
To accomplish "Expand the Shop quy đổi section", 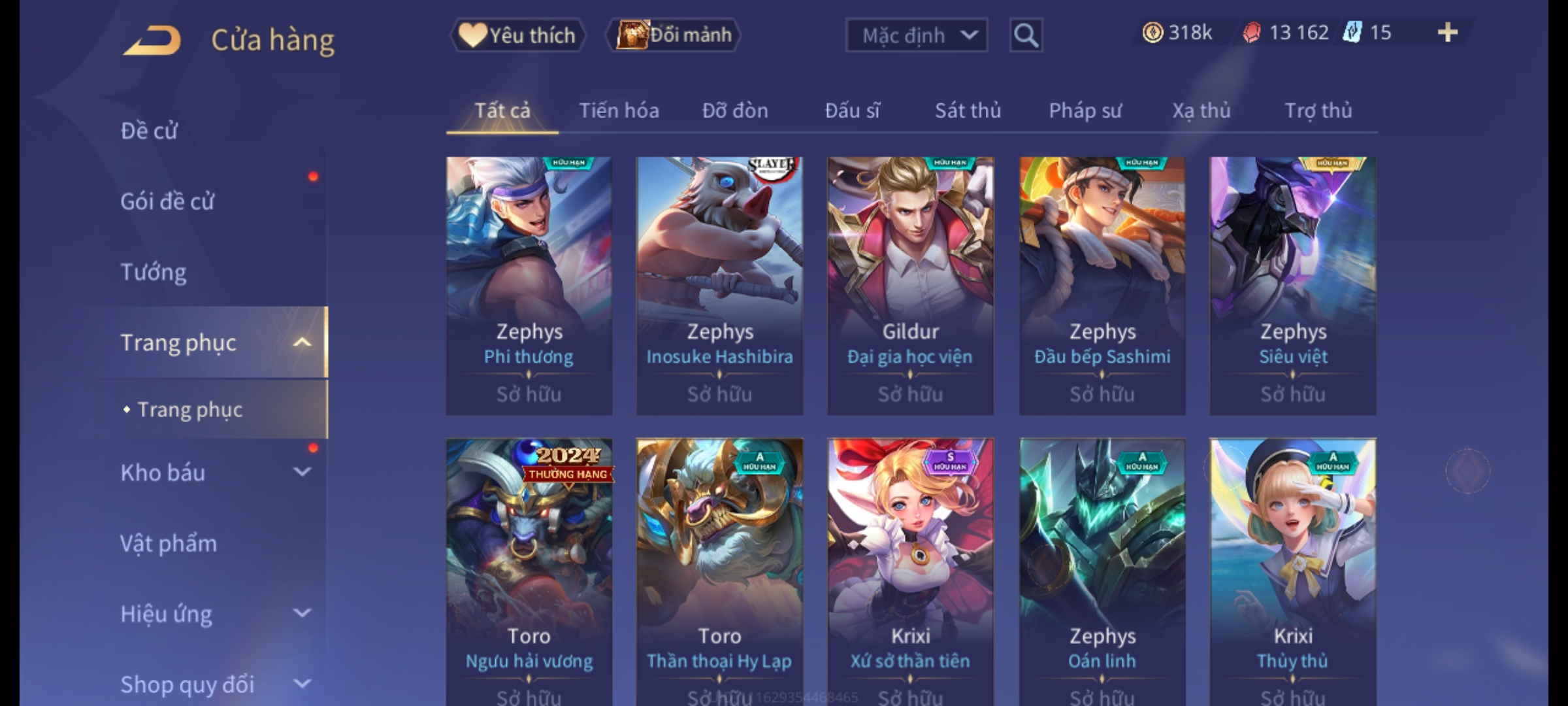I will [302, 684].
